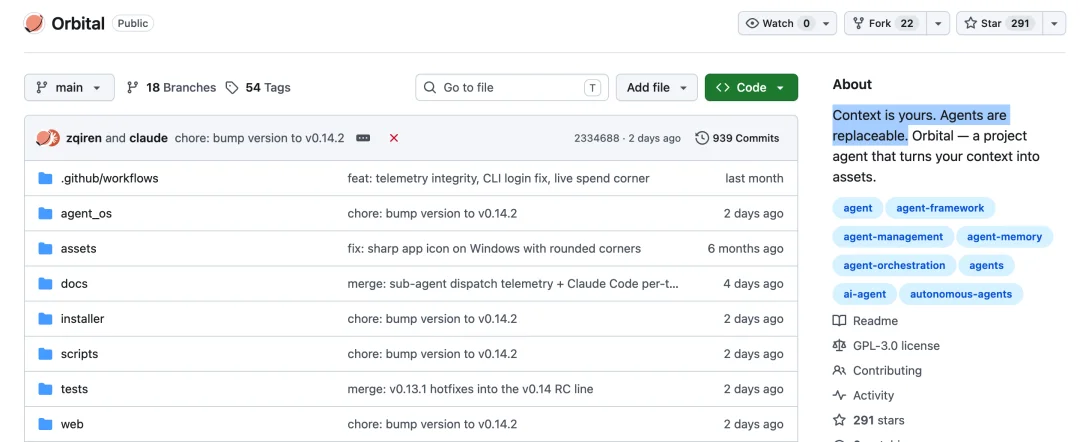View 54 Tags link
Viewport: 1080px width, 442px height.
[x=258, y=87]
